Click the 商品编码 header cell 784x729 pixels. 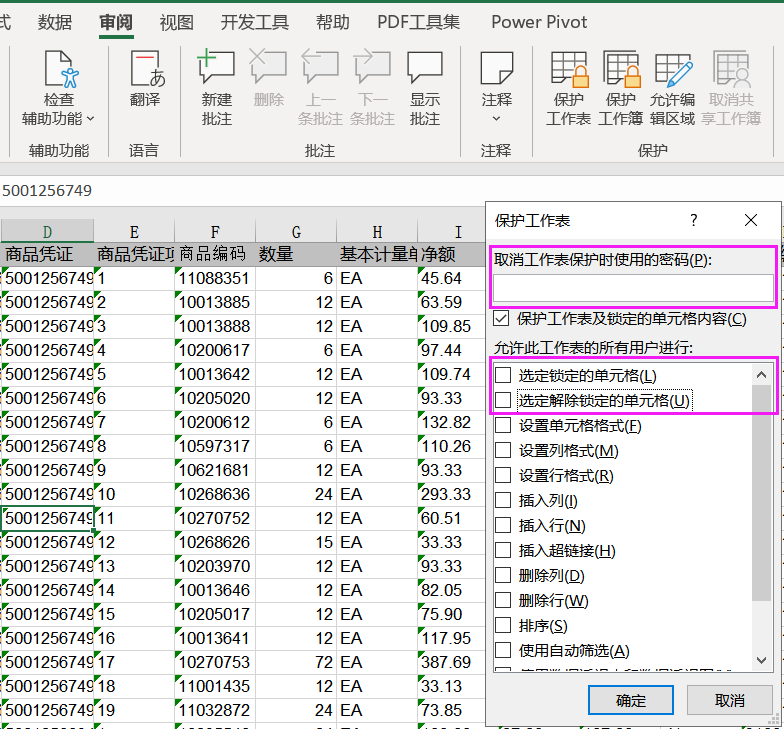[x=215, y=254]
